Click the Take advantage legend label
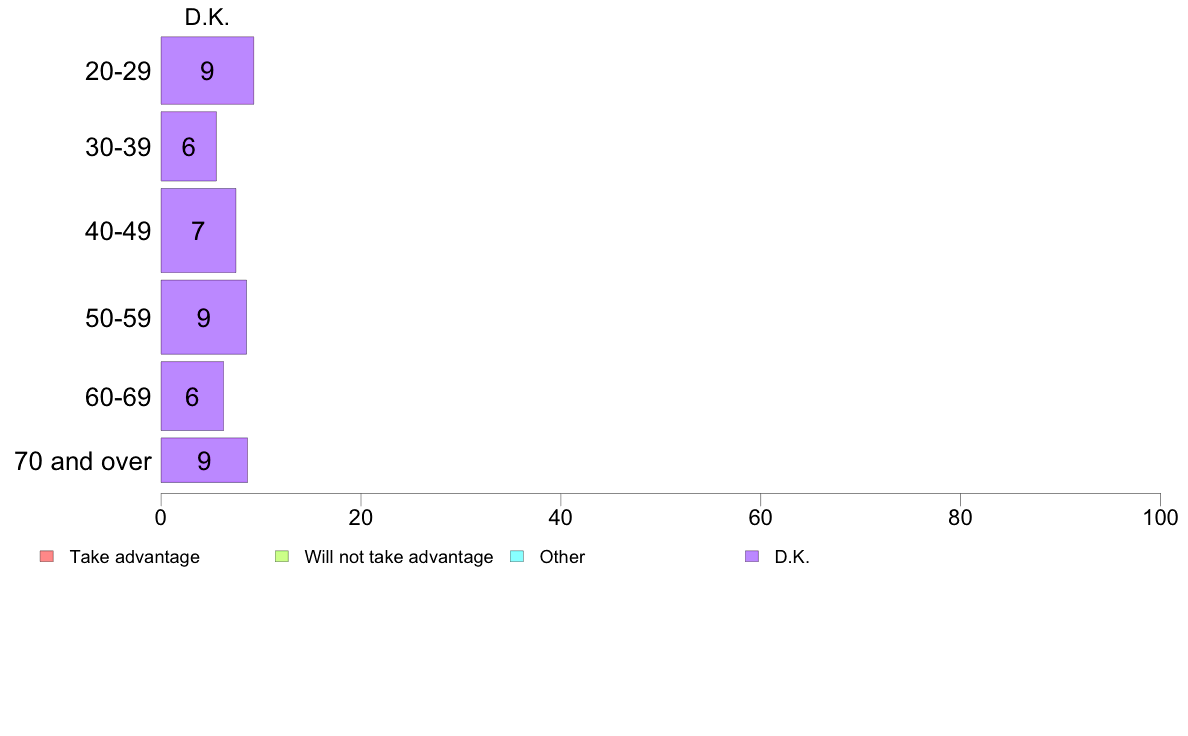Image resolution: width=1188 pixels, height=736 pixels. point(135,557)
